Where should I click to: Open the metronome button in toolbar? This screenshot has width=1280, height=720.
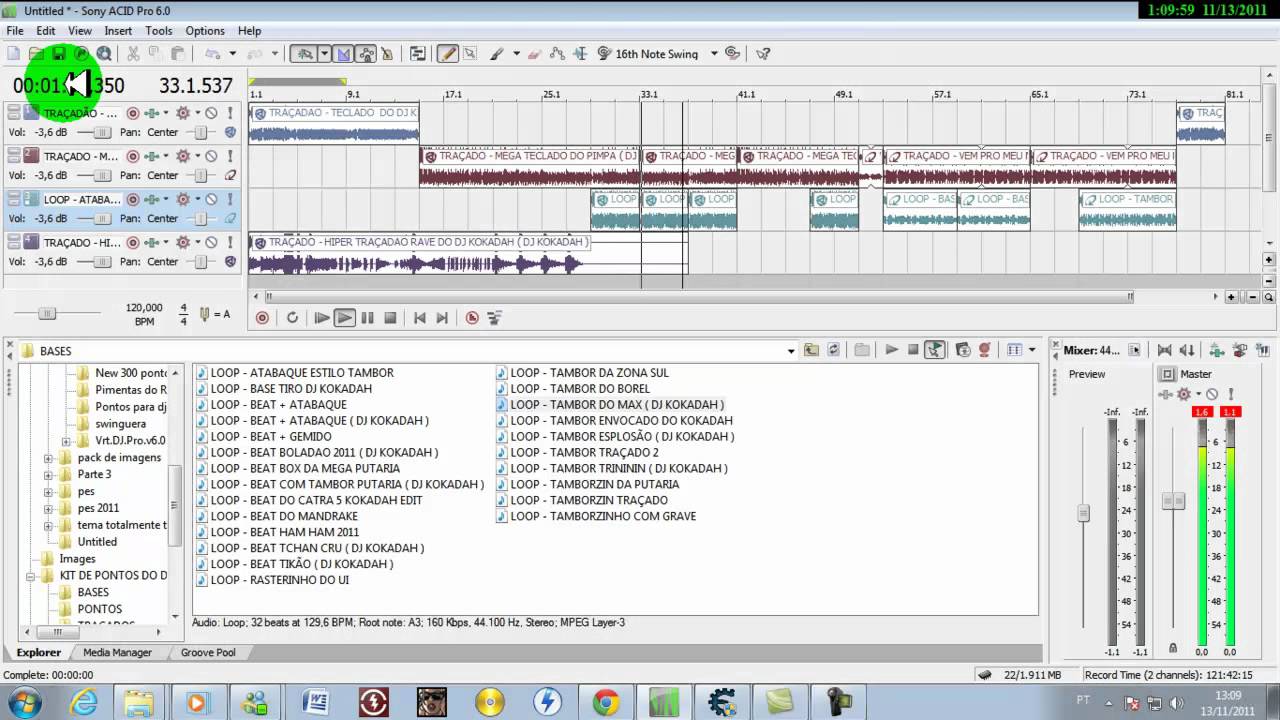(387, 54)
